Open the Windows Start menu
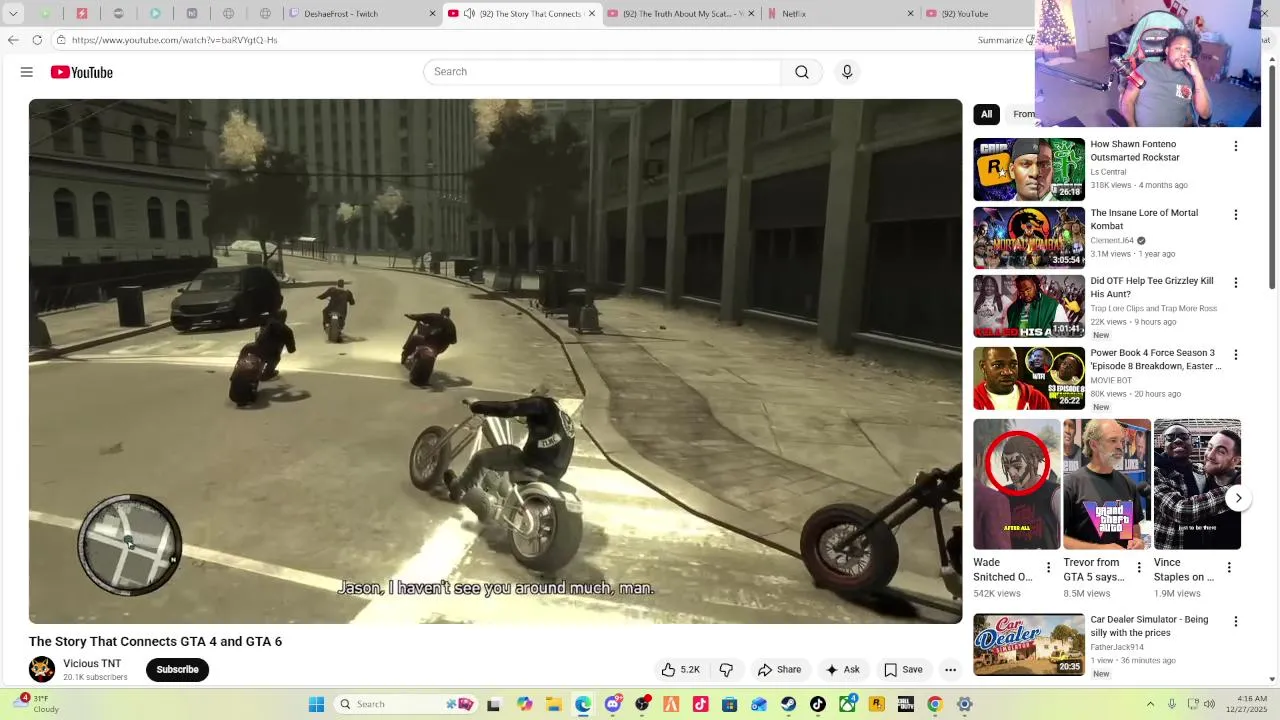The image size is (1280, 720). 316,704
